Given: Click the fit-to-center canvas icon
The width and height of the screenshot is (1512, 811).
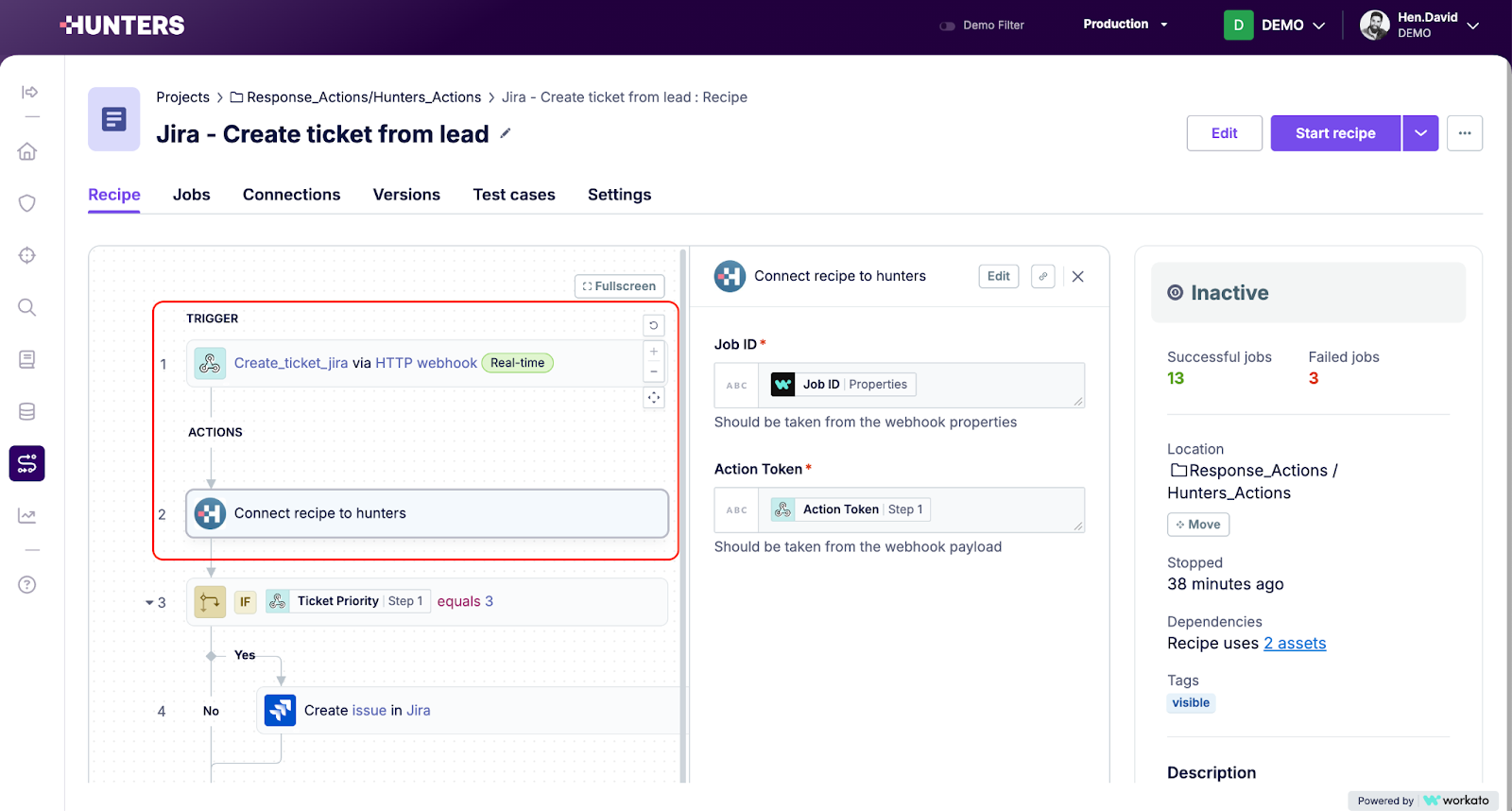Looking at the screenshot, I should (654, 398).
